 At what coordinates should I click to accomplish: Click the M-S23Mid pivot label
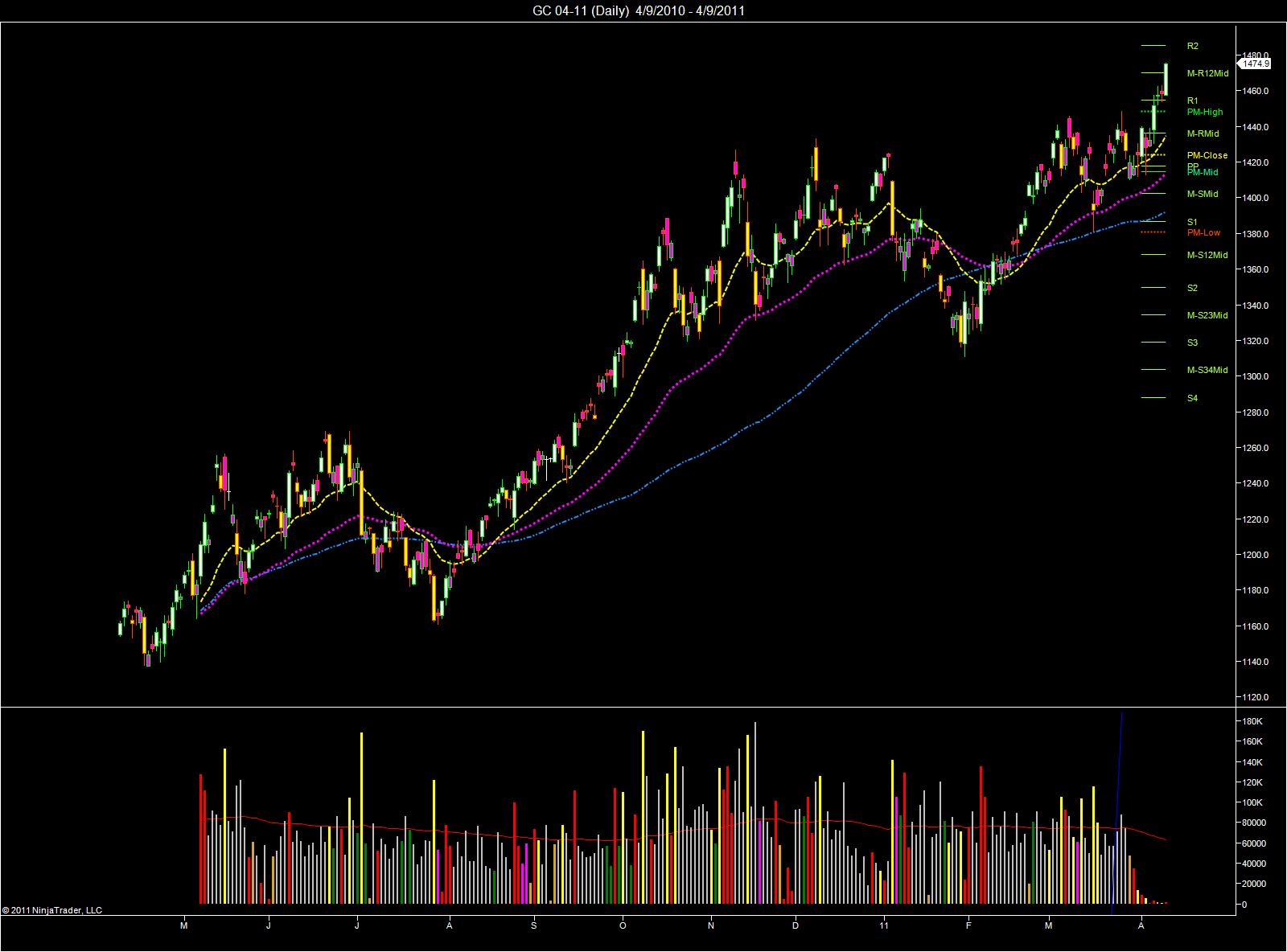[x=1207, y=315]
